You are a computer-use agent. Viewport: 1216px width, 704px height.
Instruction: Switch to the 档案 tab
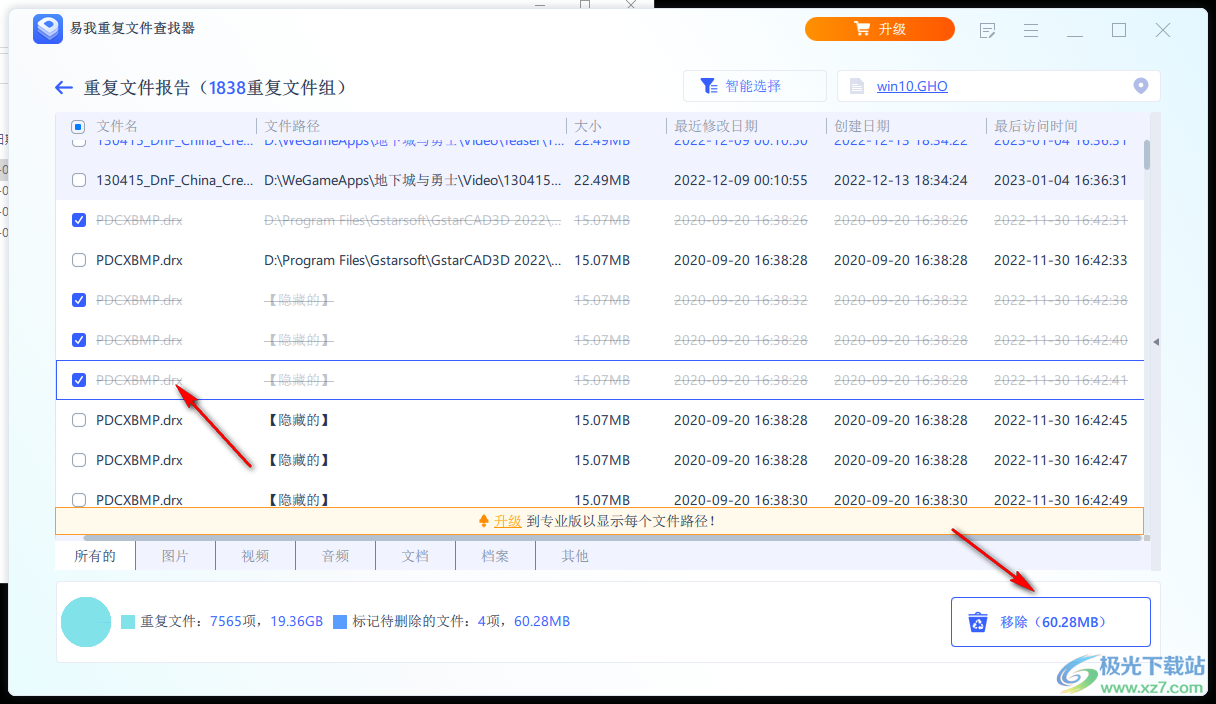coord(495,556)
